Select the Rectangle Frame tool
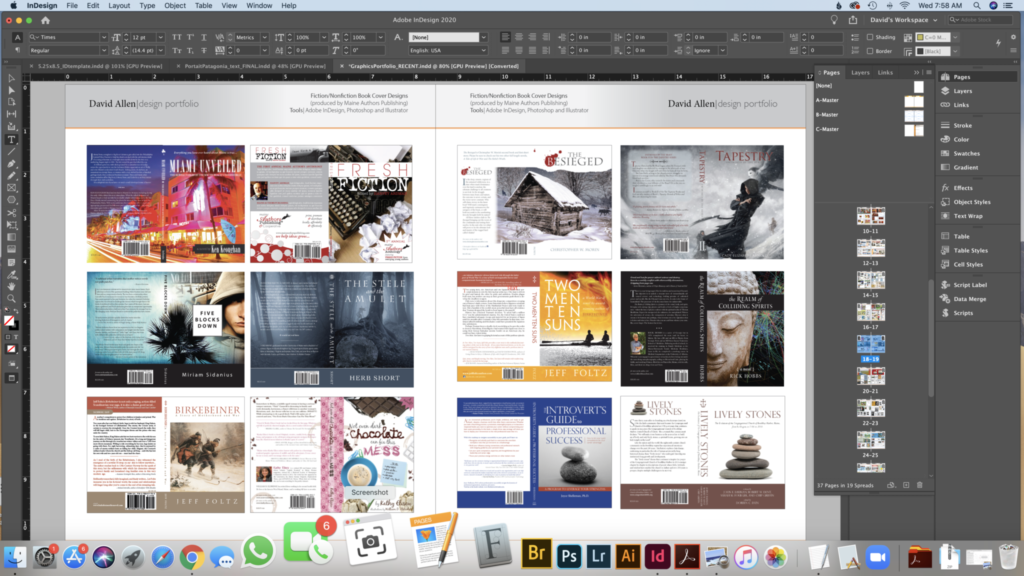1024x576 pixels. click(x=11, y=188)
